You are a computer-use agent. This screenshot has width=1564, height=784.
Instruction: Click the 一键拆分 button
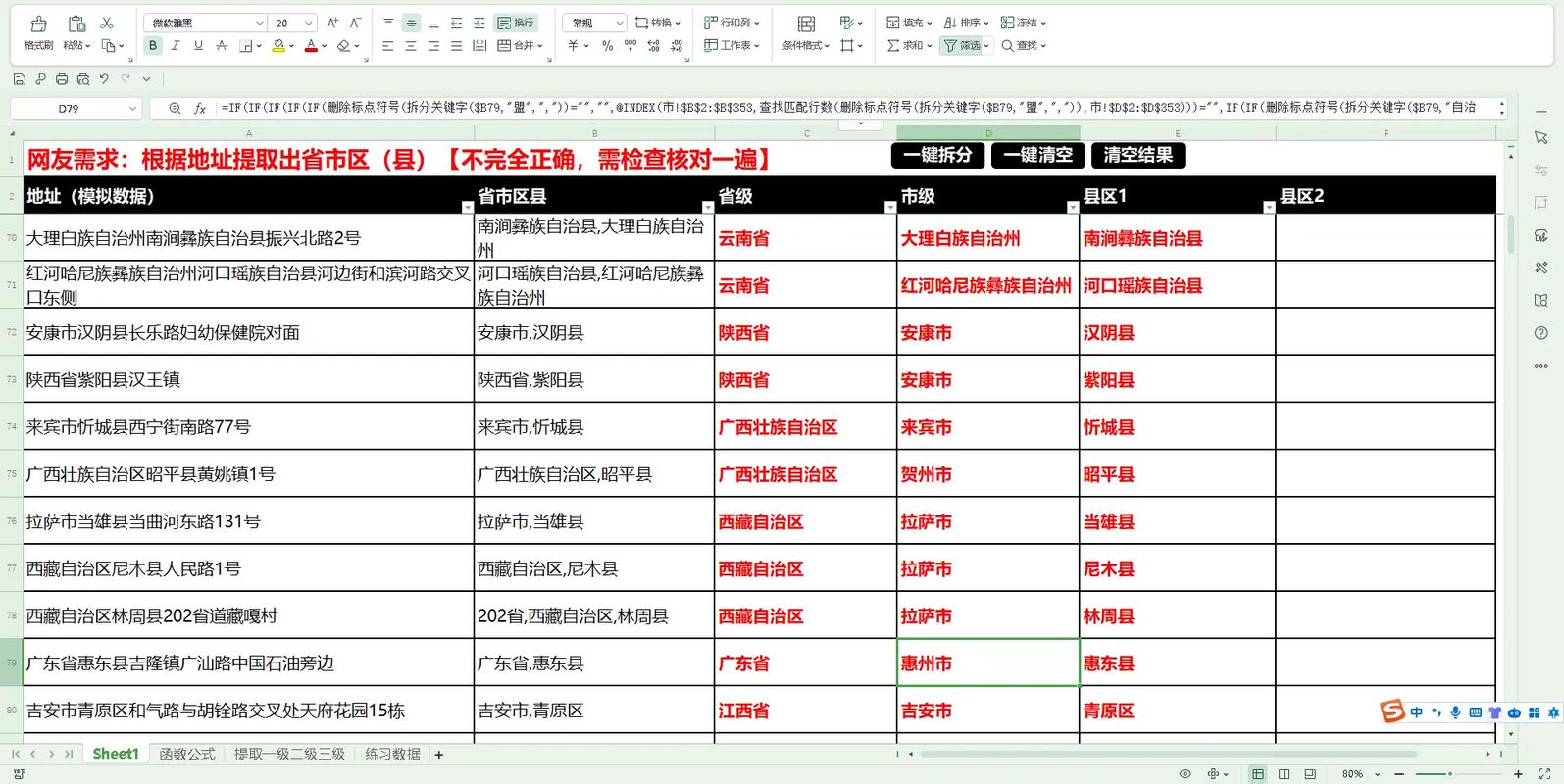tap(938, 155)
